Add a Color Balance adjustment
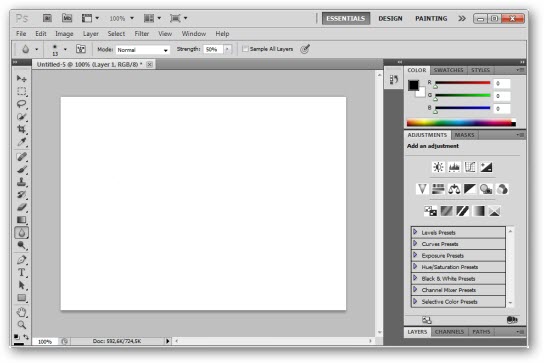 pos(454,189)
